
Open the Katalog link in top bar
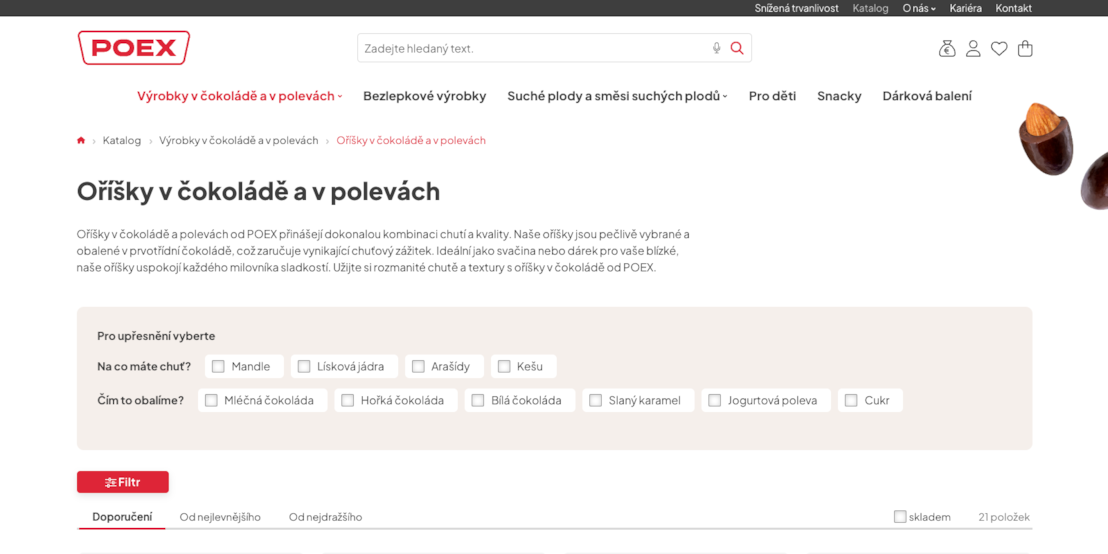871,8
